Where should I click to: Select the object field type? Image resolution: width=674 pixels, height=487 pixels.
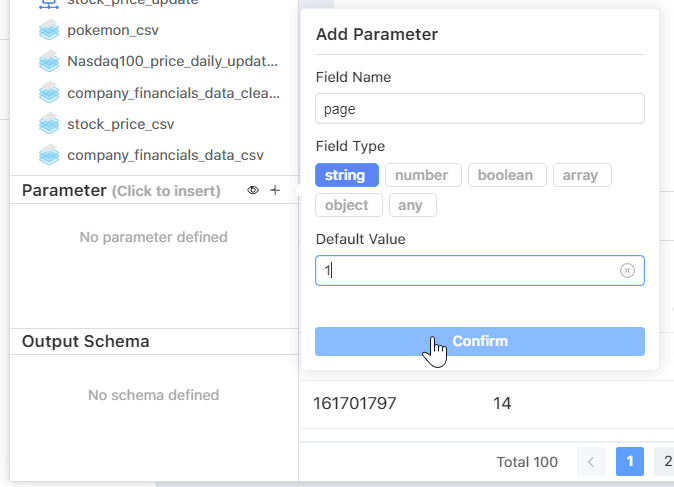[347, 205]
